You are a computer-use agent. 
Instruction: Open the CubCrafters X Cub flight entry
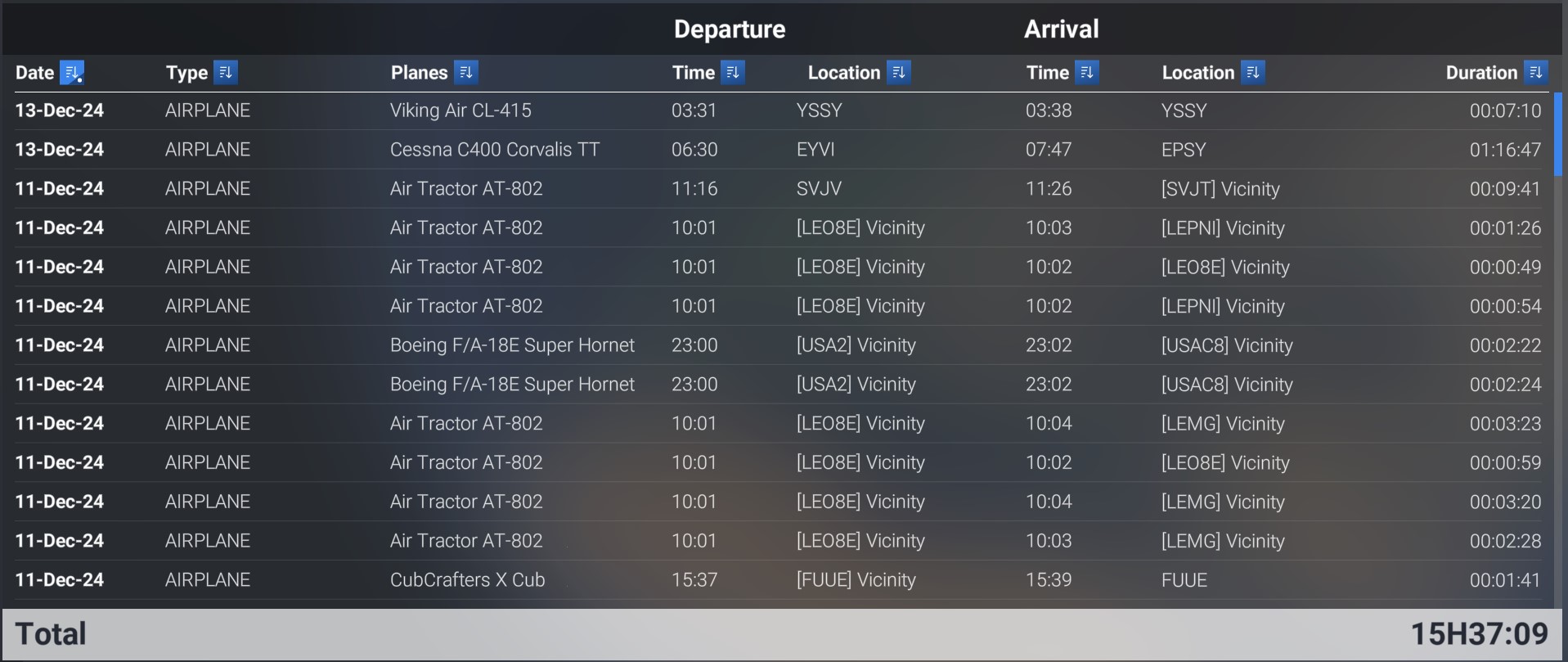(x=778, y=580)
